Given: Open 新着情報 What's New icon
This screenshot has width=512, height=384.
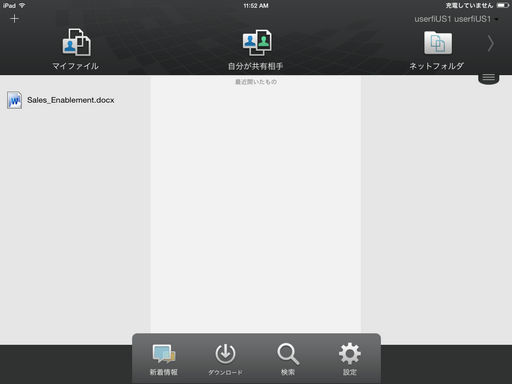Looking at the screenshot, I should [164, 354].
